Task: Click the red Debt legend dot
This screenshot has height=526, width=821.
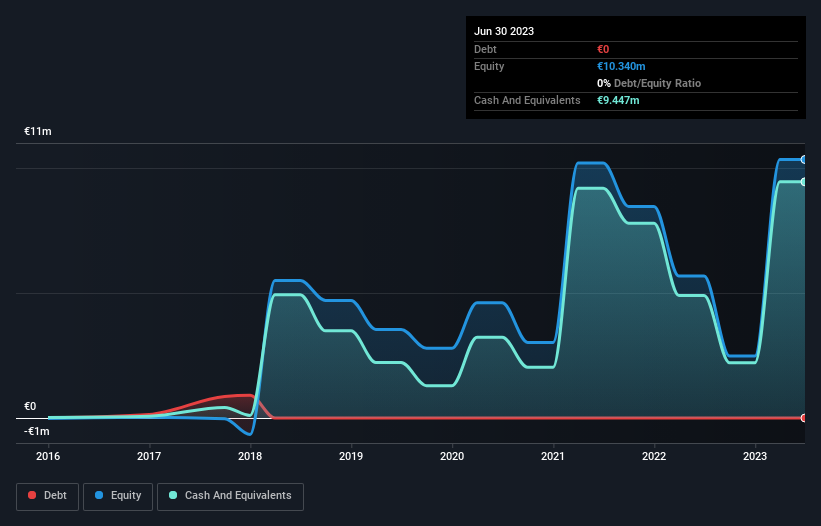Action: pyautogui.click(x=32, y=495)
